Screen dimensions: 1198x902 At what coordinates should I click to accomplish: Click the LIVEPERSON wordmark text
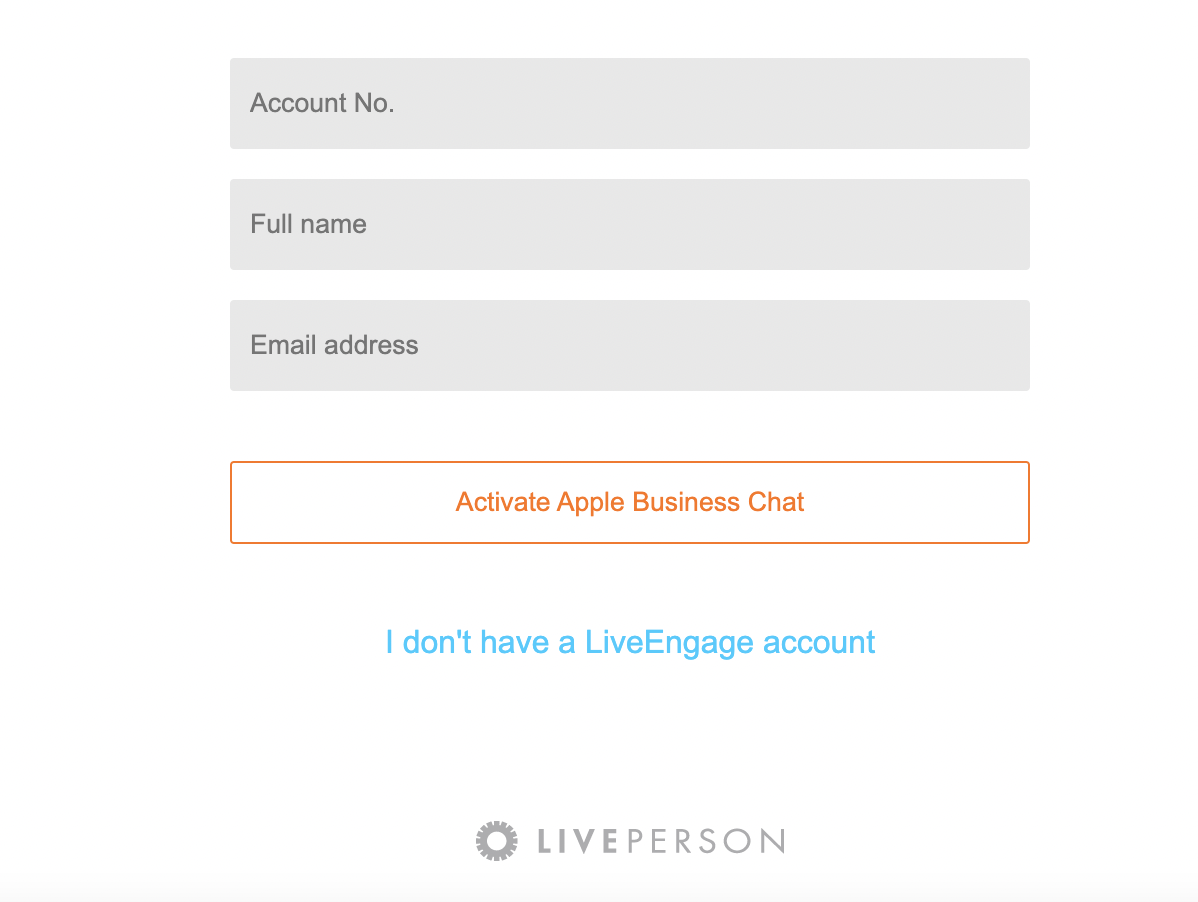661,841
